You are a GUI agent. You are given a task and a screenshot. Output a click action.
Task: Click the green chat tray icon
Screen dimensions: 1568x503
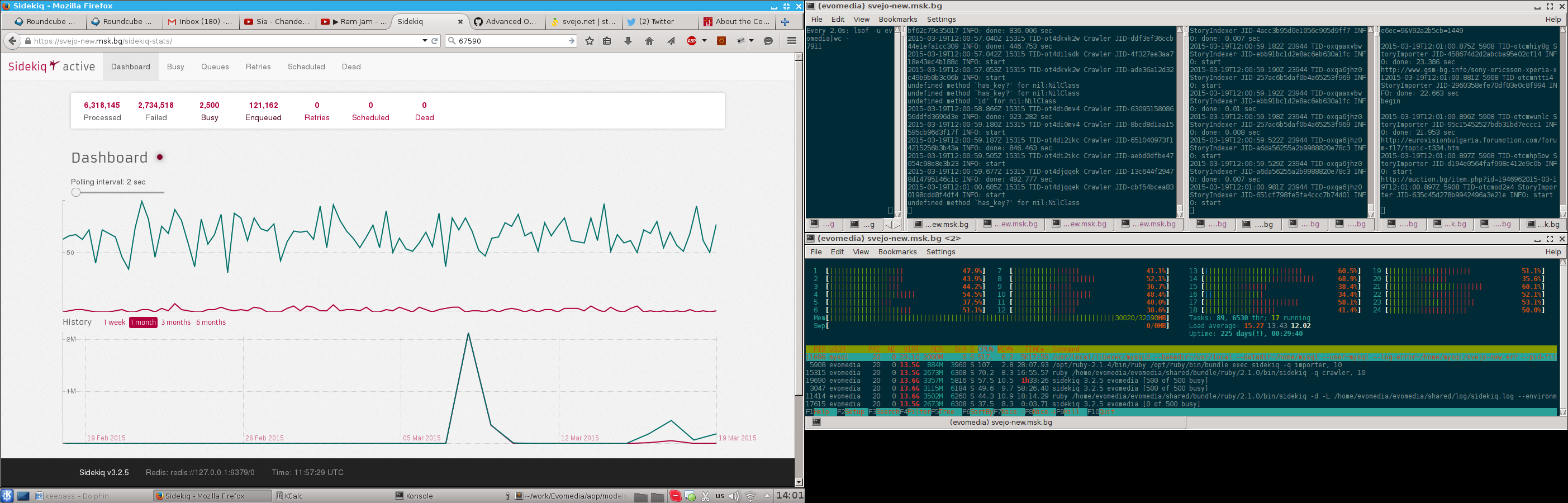pos(690,496)
